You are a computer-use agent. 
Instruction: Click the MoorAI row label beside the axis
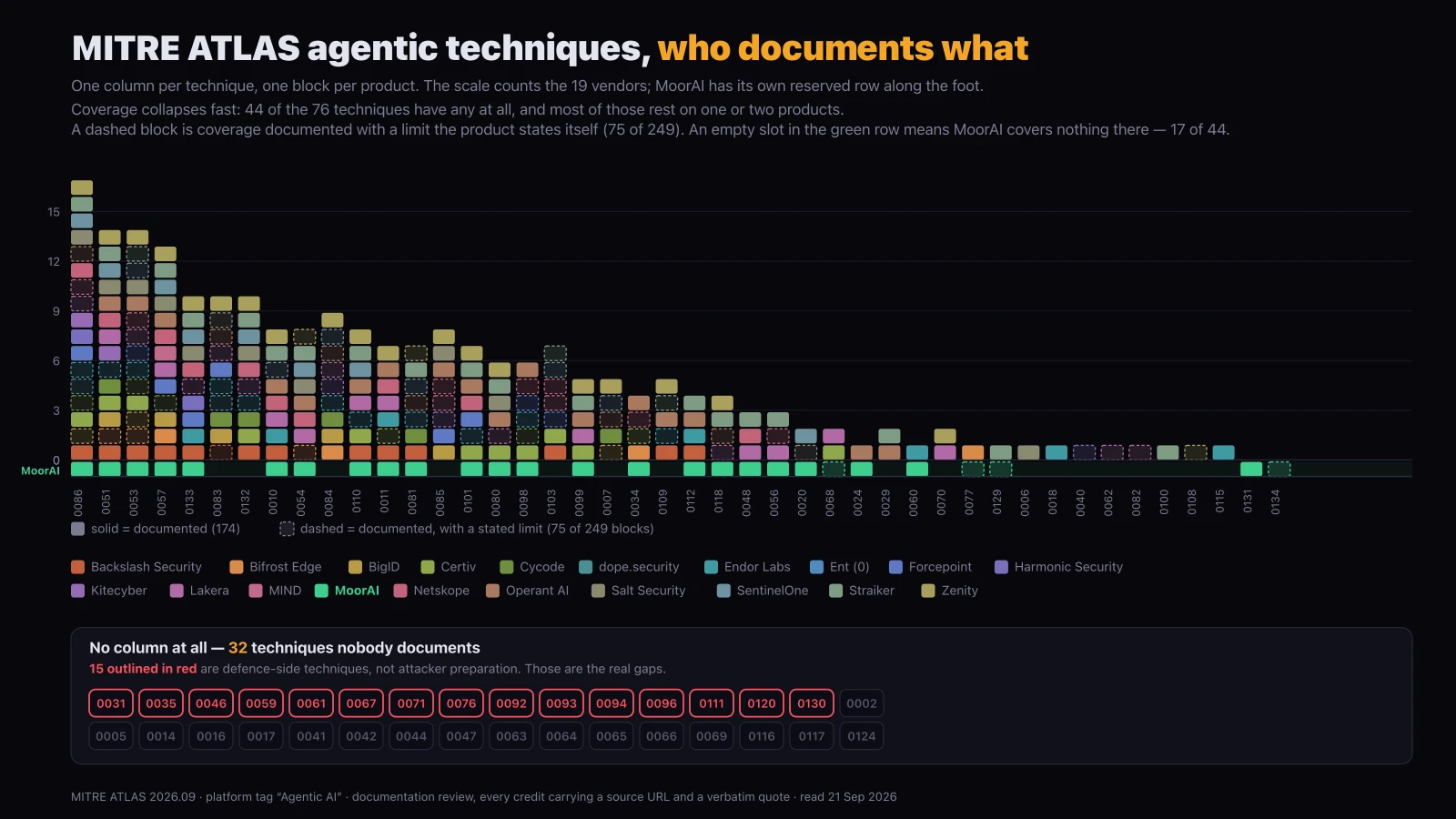coord(40,470)
